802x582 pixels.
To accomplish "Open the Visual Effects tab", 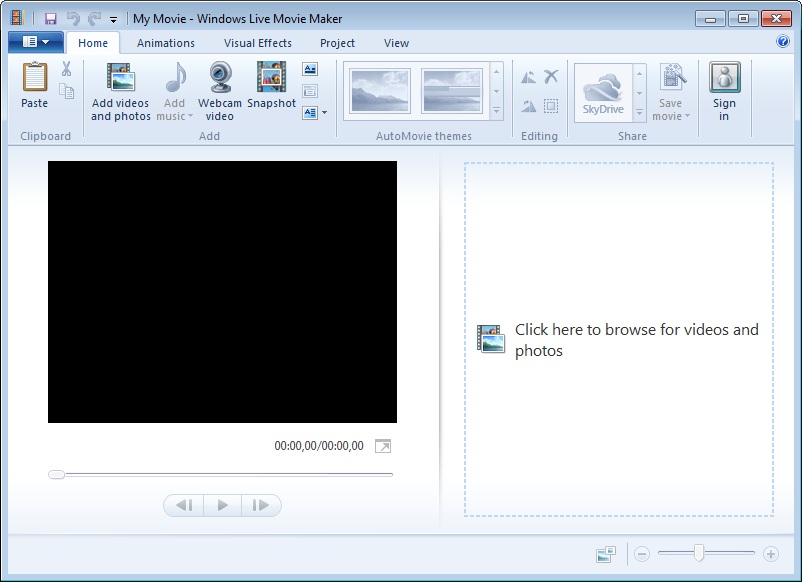I will click(258, 43).
